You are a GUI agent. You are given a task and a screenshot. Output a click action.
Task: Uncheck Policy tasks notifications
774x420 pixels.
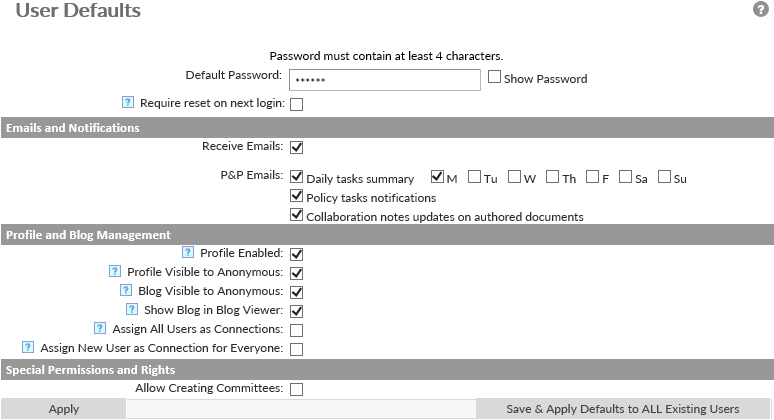click(297, 197)
